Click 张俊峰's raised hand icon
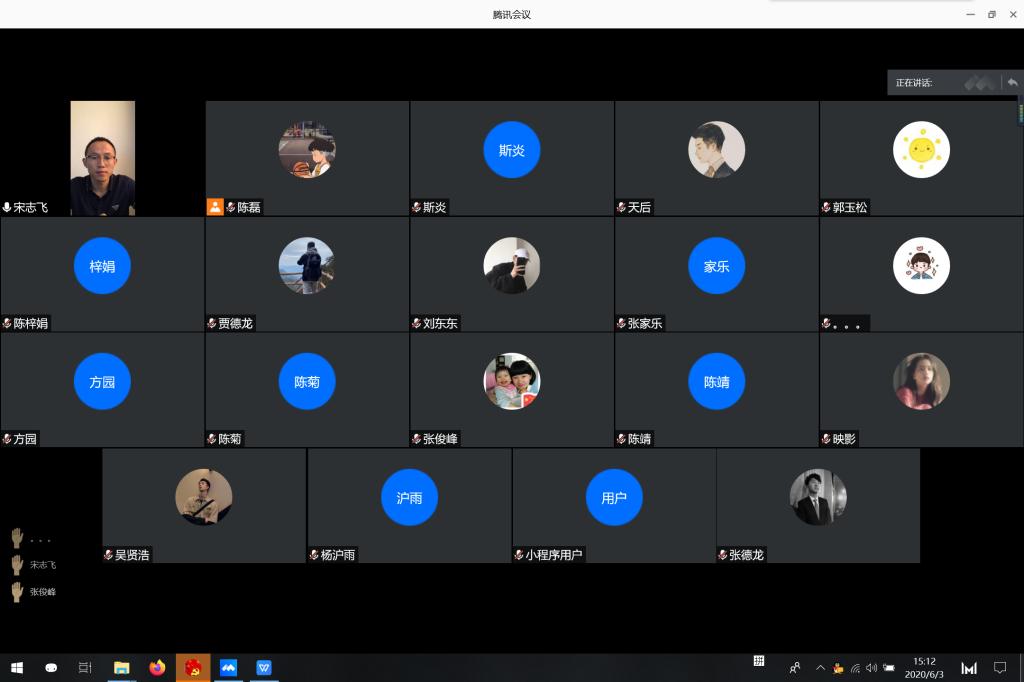The image size is (1024, 682). point(17,591)
